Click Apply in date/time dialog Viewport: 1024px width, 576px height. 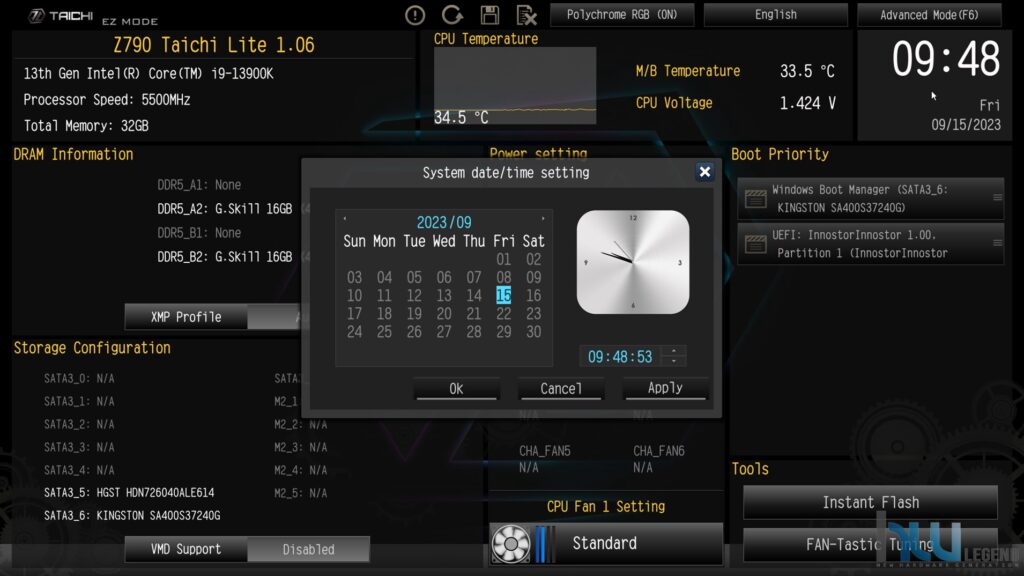point(665,388)
